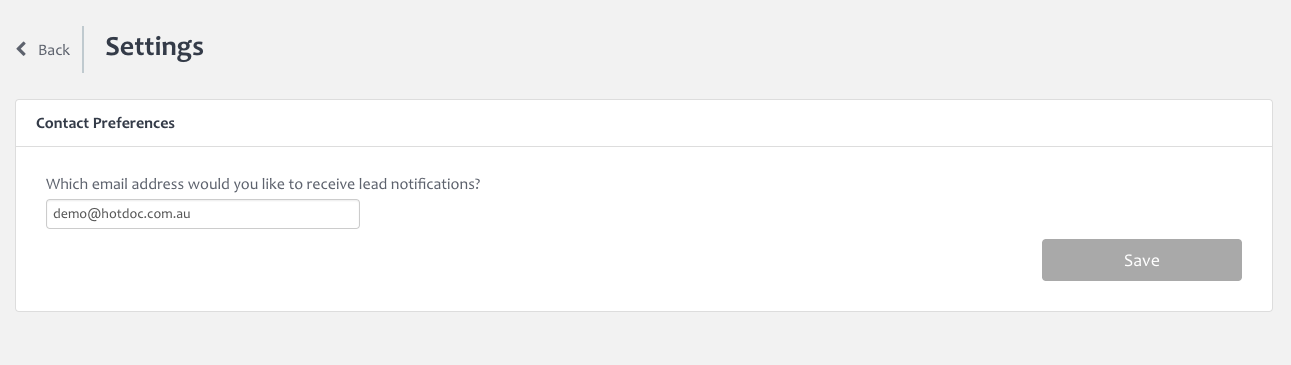Select the Contact Preferences panel header
The width and height of the screenshot is (1291, 365).
click(x=644, y=123)
